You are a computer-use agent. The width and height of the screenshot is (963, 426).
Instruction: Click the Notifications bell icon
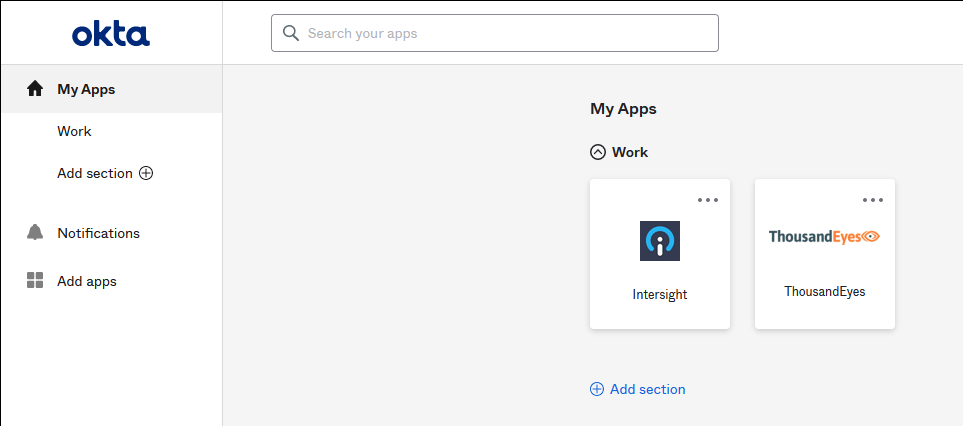(x=35, y=233)
